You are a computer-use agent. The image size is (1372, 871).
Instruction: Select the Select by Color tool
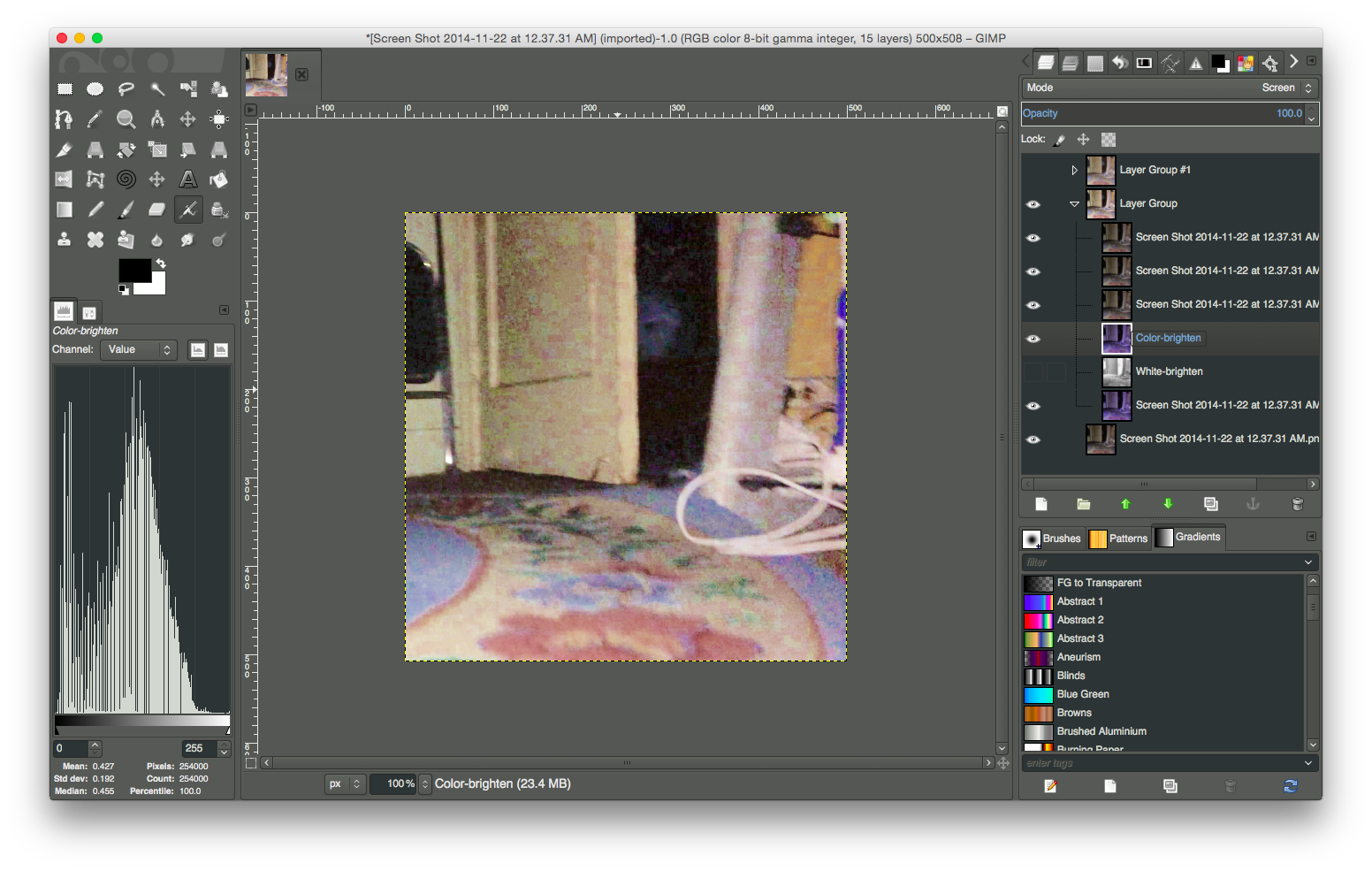pyautogui.click(x=188, y=88)
